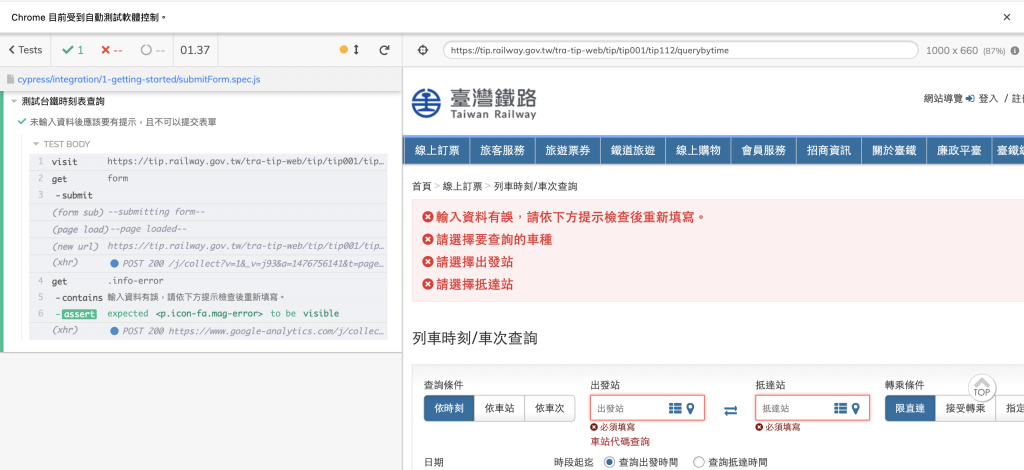Select the 查詢抵達時間 radio button
The image size is (1024, 470).
pos(699,462)
